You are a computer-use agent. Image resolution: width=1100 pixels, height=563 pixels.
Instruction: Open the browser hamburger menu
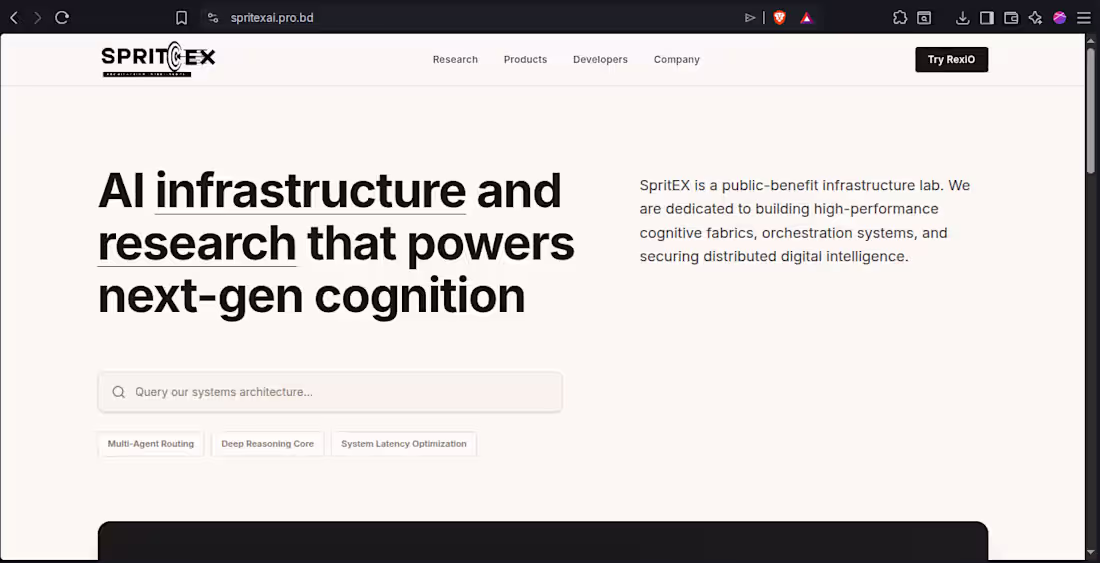(1084, 18)
